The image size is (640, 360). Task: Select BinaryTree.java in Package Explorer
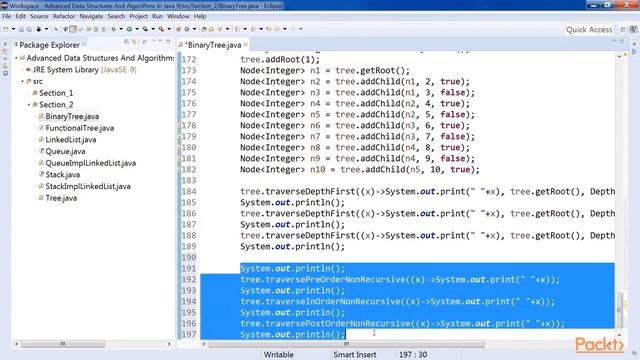72,116
